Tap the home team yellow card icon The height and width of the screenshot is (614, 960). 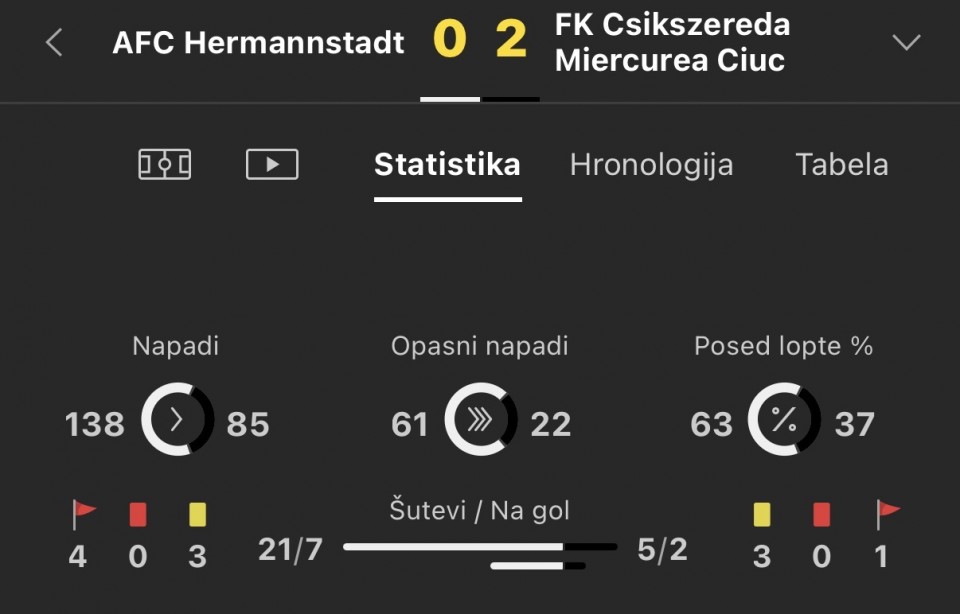point(197,514)
